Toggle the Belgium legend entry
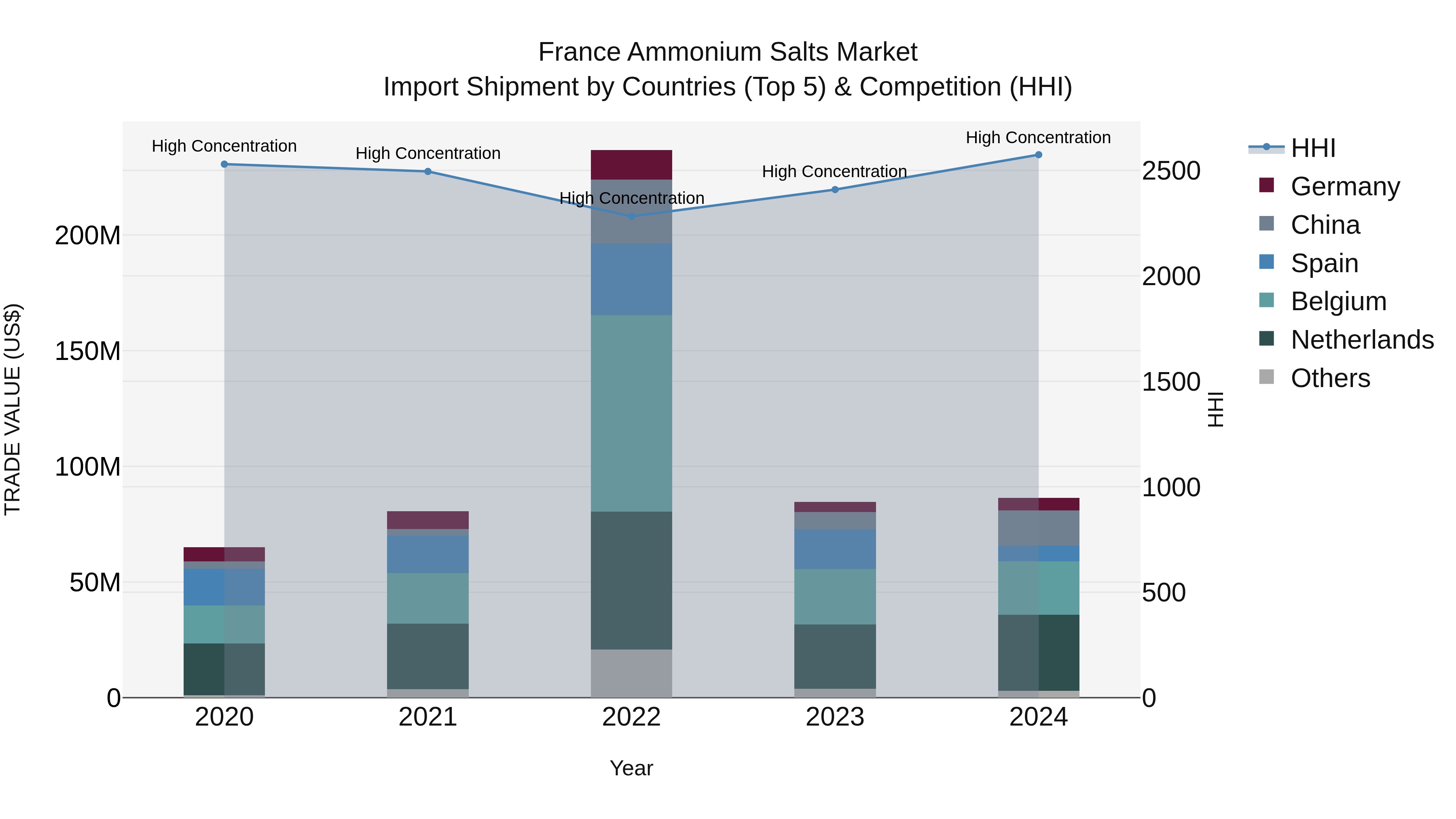 pyautogui.click(x=1323, y=301)
